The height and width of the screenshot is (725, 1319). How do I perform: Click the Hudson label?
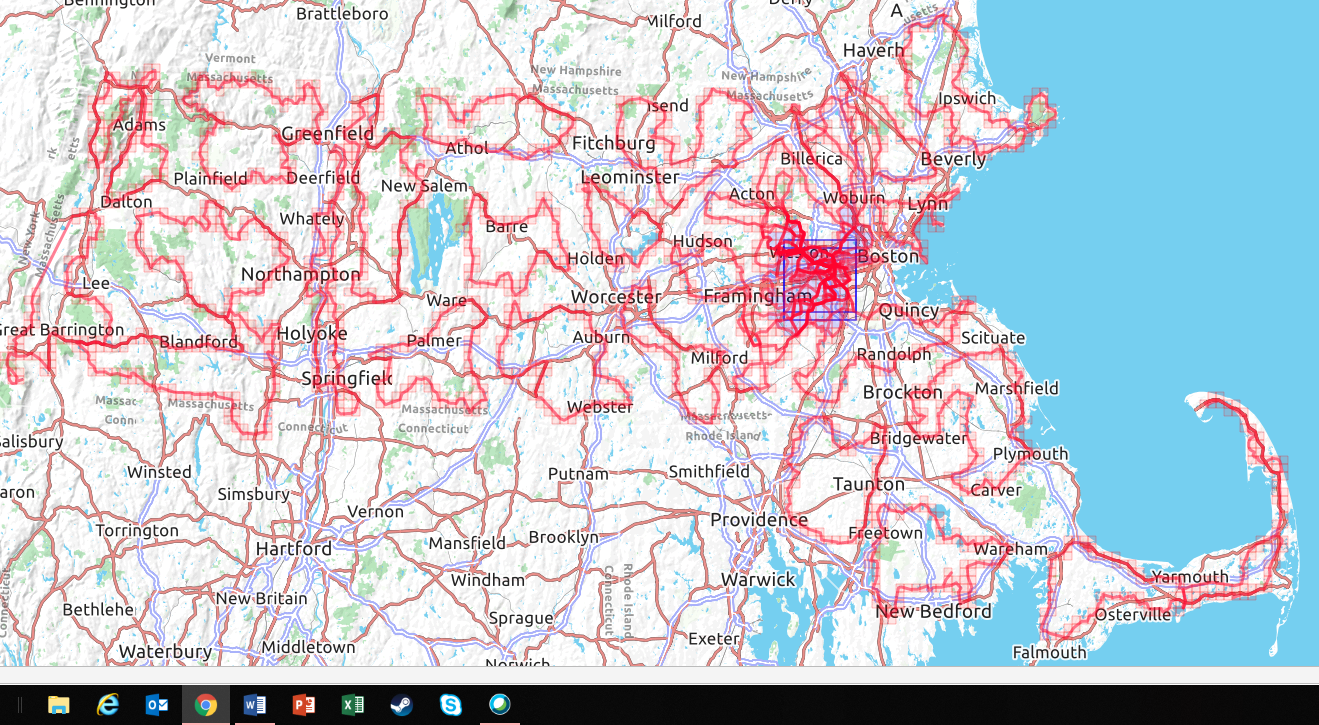point(703,241)
